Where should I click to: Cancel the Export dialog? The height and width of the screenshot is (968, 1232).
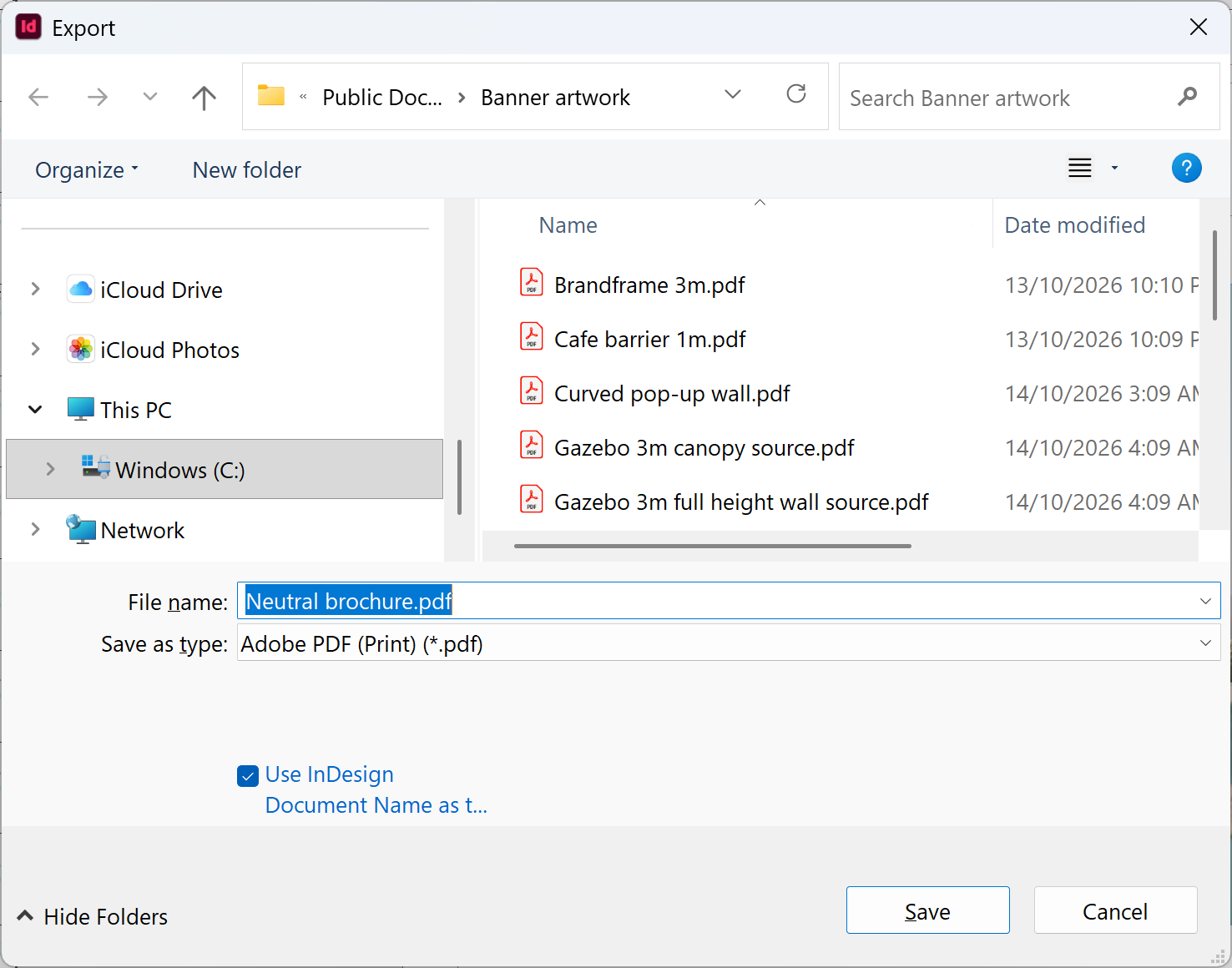(1115, 910)
